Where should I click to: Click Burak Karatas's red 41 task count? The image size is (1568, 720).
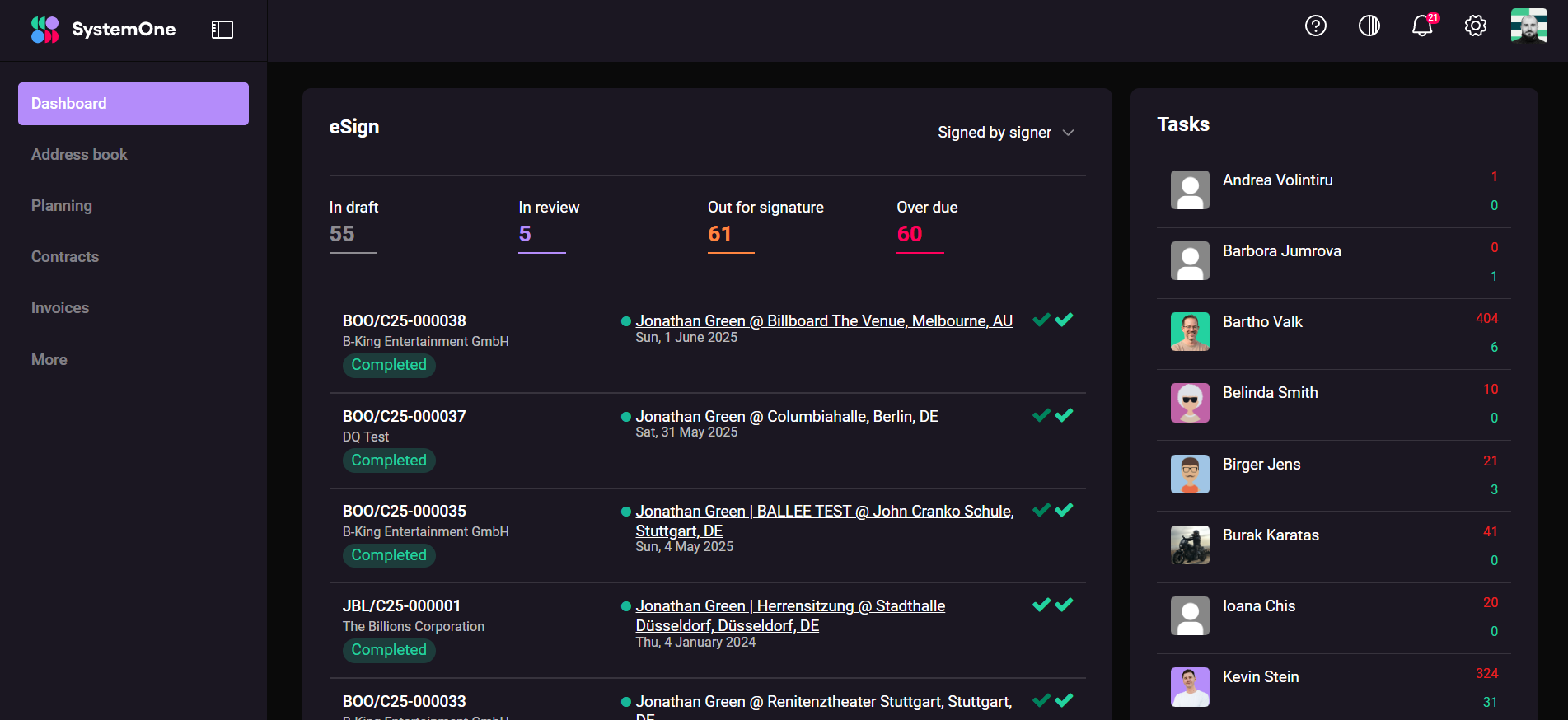tap(1491, 532)
